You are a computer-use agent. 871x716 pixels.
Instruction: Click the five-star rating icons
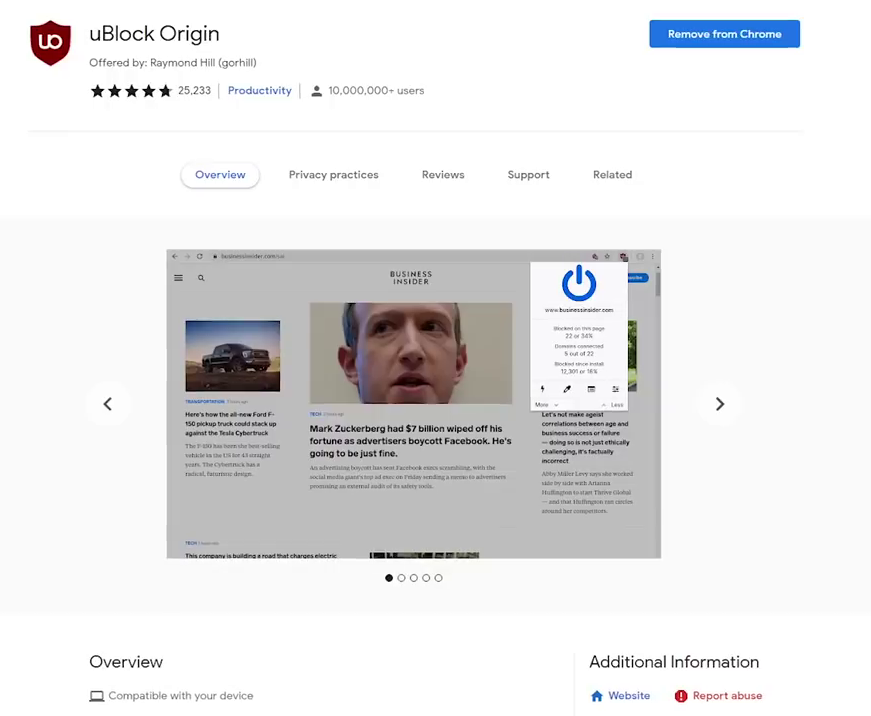coord(131,91)
